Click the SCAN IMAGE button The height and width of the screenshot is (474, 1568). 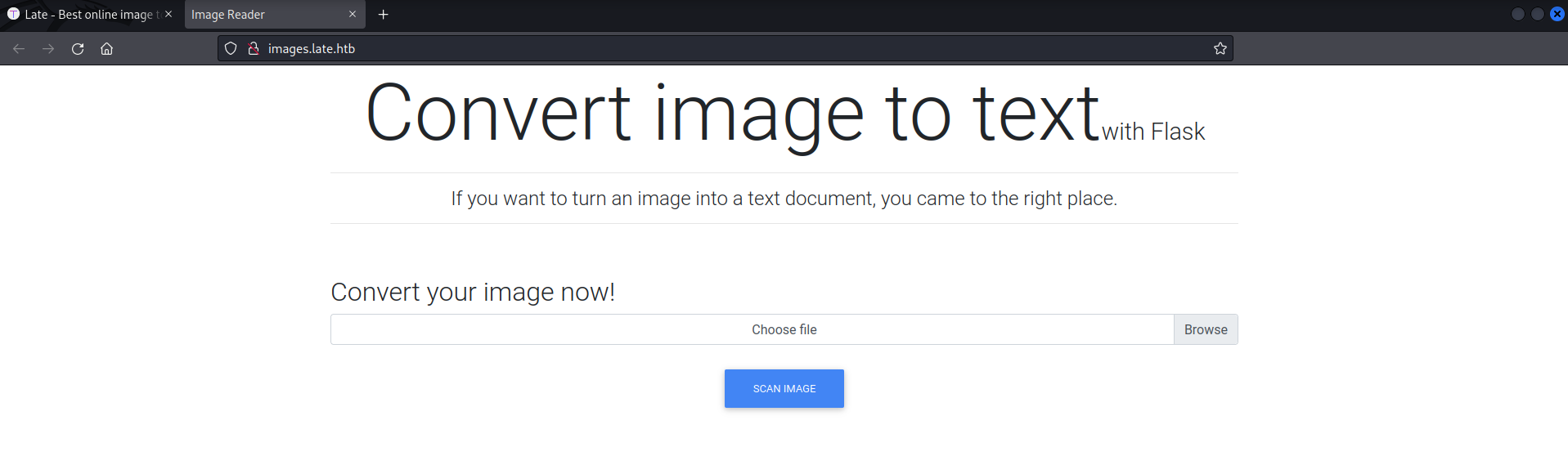(784, 389)
